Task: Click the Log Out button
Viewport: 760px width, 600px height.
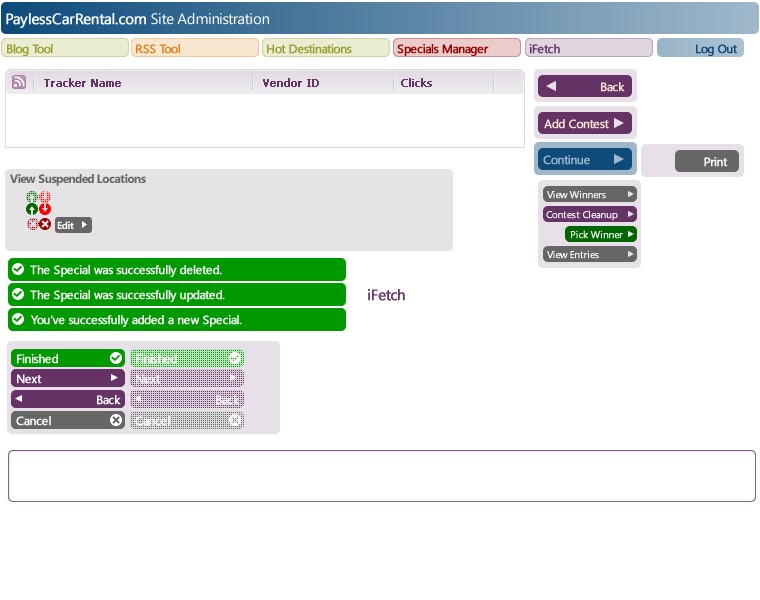Action: tap(700, 48)
